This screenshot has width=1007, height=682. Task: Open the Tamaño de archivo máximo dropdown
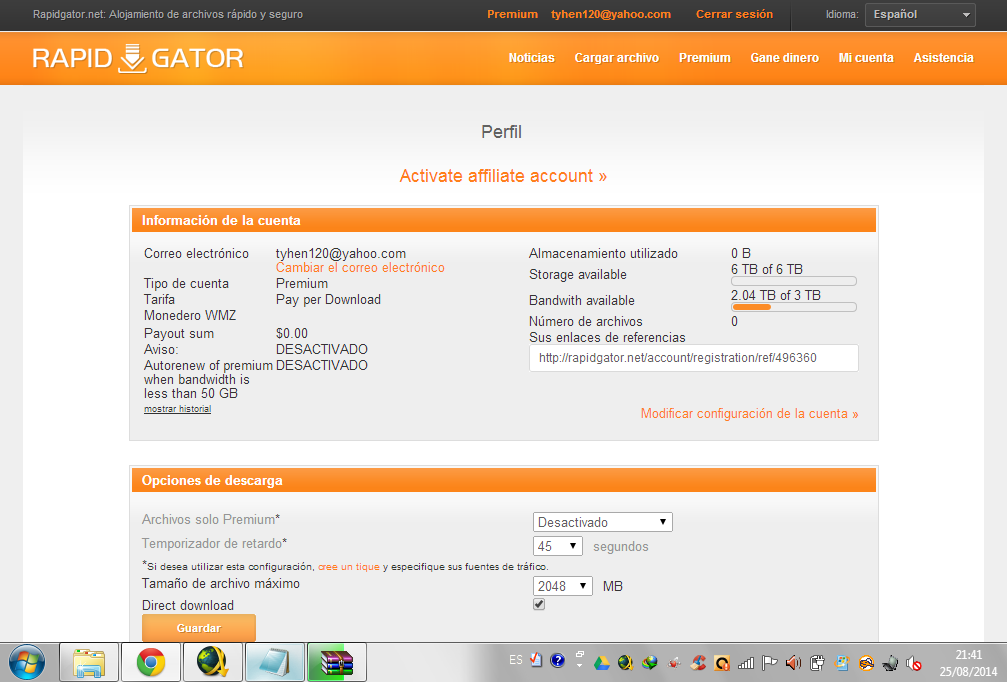coord(563,586)
